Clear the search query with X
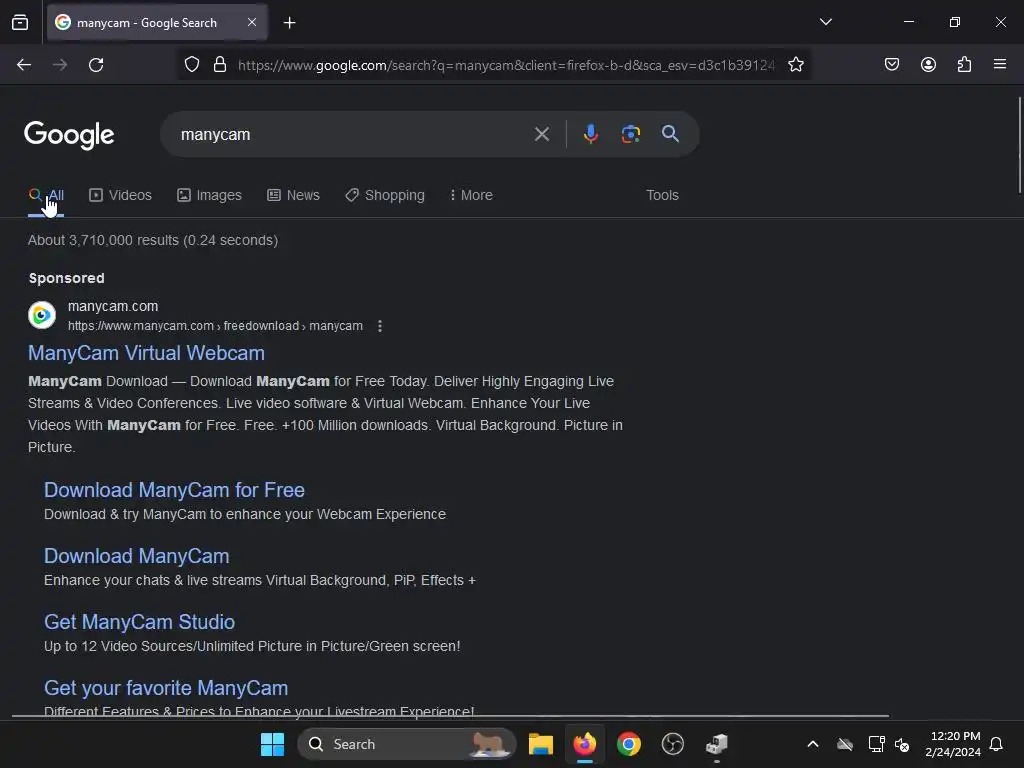The image size is (1024, 768). coord(541,135)
